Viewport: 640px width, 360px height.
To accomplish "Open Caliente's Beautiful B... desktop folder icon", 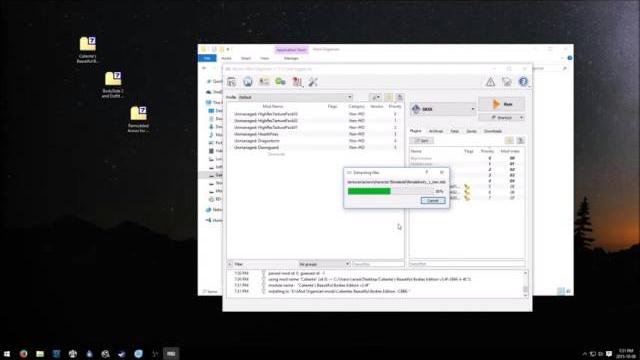I will point(87,50).
